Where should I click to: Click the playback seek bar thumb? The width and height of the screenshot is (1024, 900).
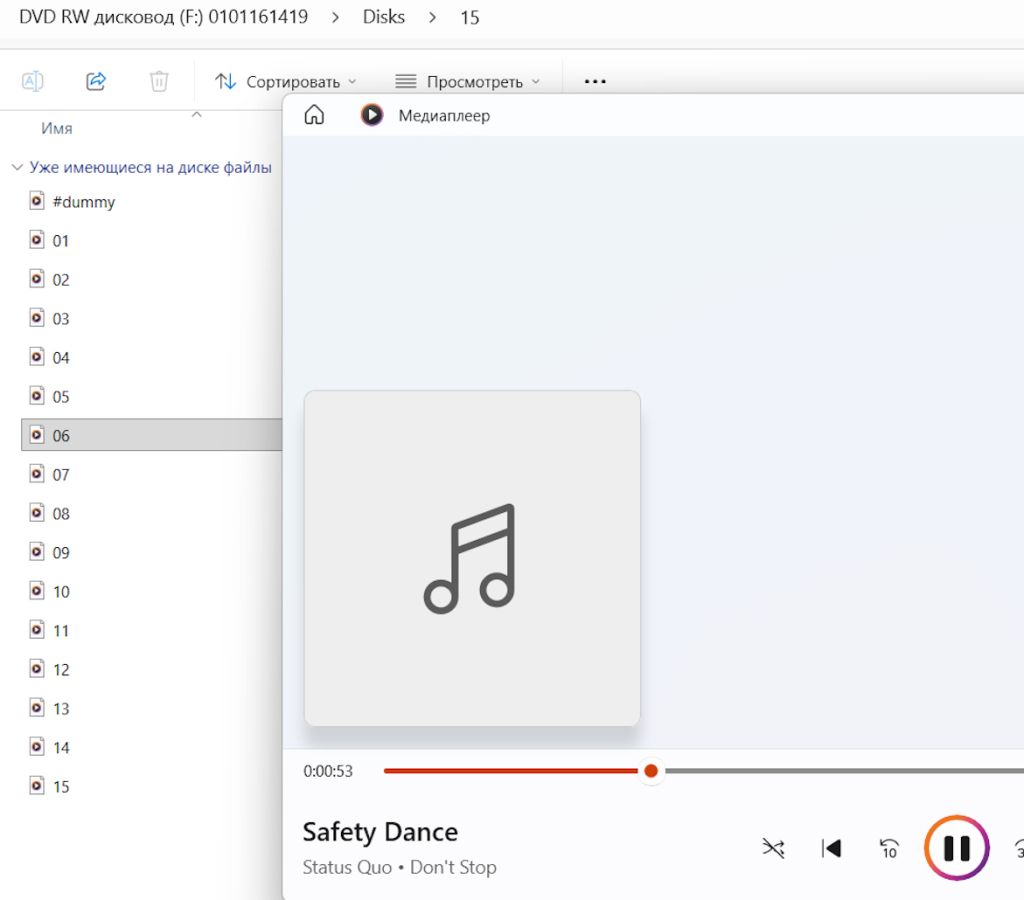point(651,771)
